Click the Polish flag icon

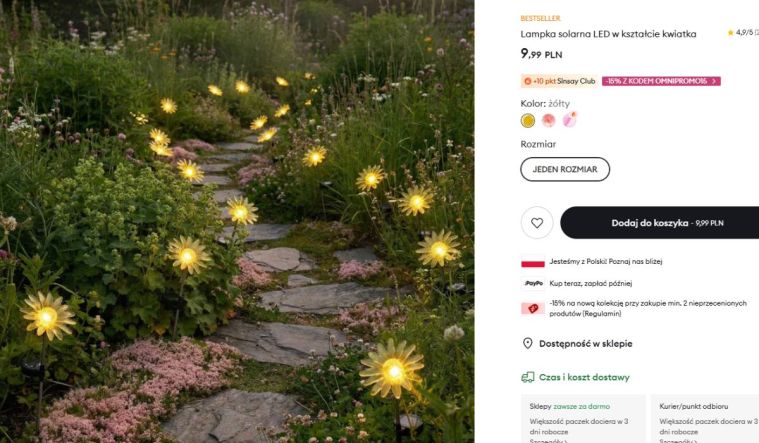coord(533,262)
